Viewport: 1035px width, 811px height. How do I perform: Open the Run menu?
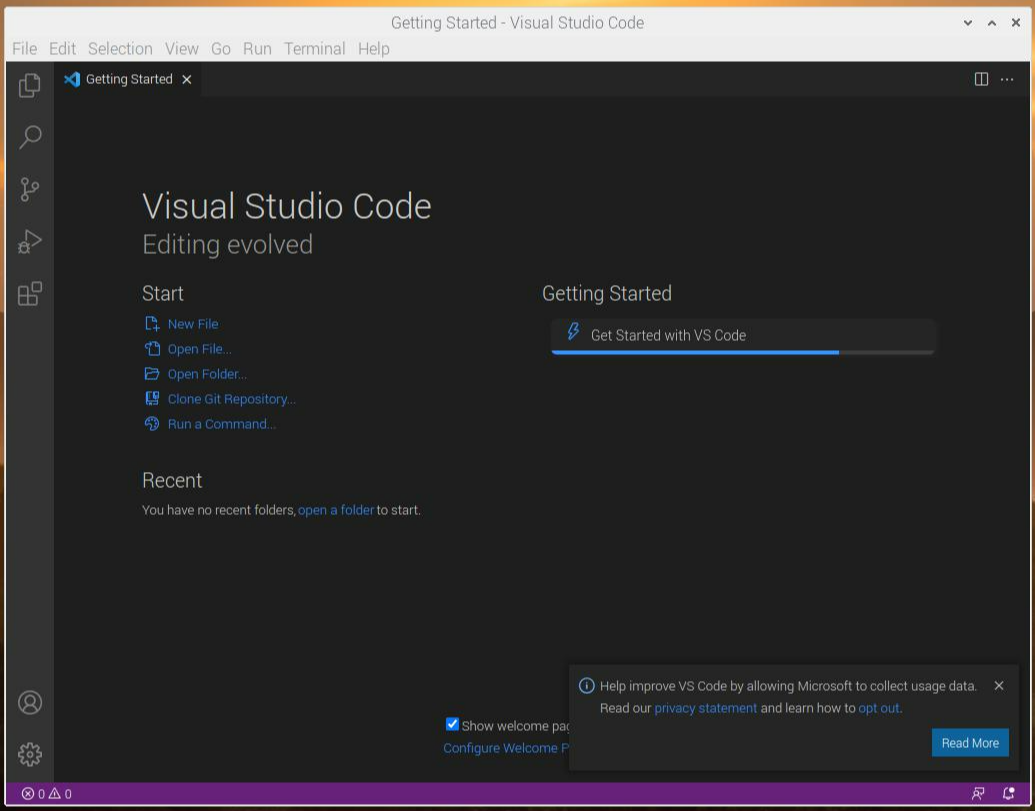coord(257,49)
